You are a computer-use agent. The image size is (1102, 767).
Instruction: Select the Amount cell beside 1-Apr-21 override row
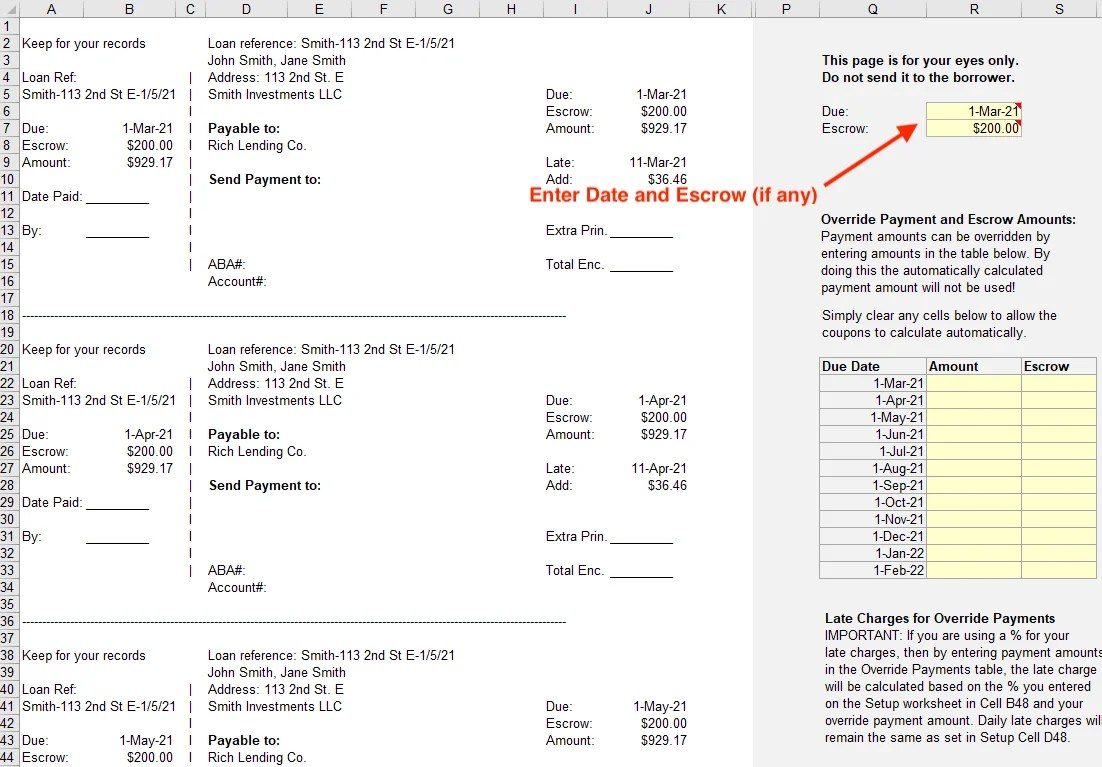click(x=972, y=400)
